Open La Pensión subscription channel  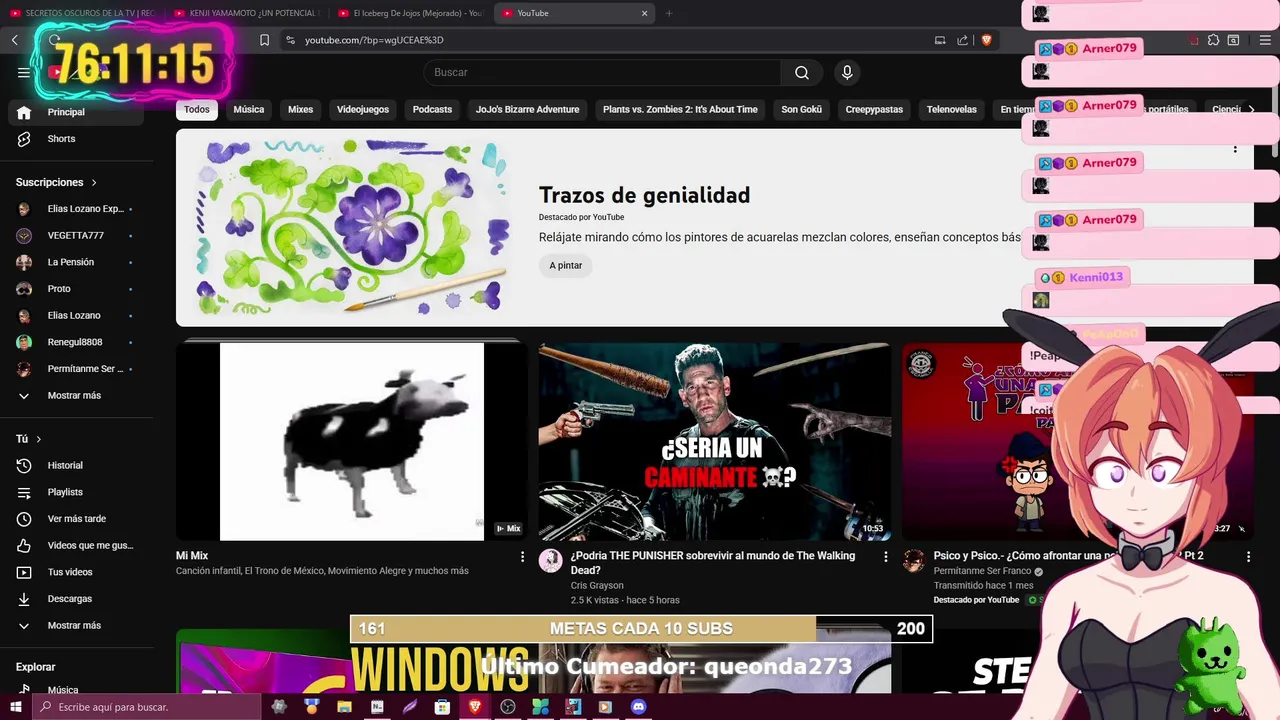(x=76, y=262)
